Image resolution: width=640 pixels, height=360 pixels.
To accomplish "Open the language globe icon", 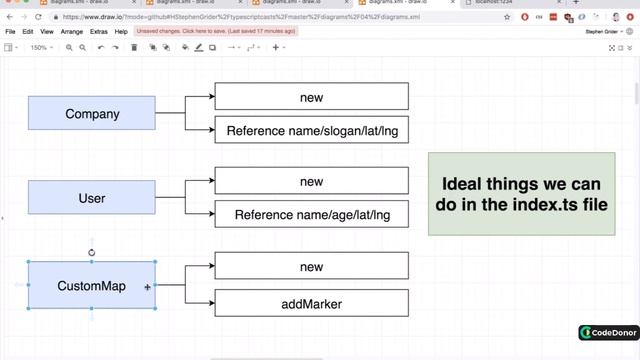I will coord(630,31).
